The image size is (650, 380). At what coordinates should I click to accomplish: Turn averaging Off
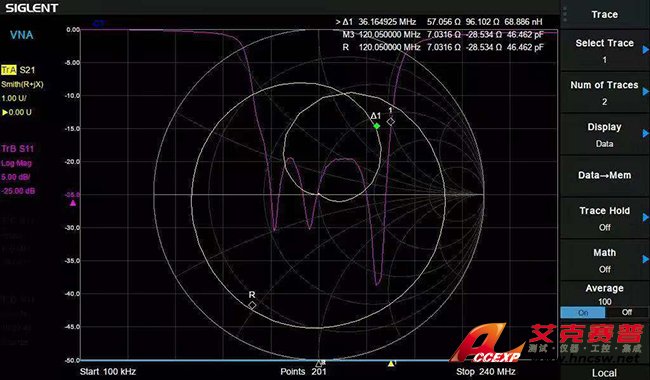[626, 312]
